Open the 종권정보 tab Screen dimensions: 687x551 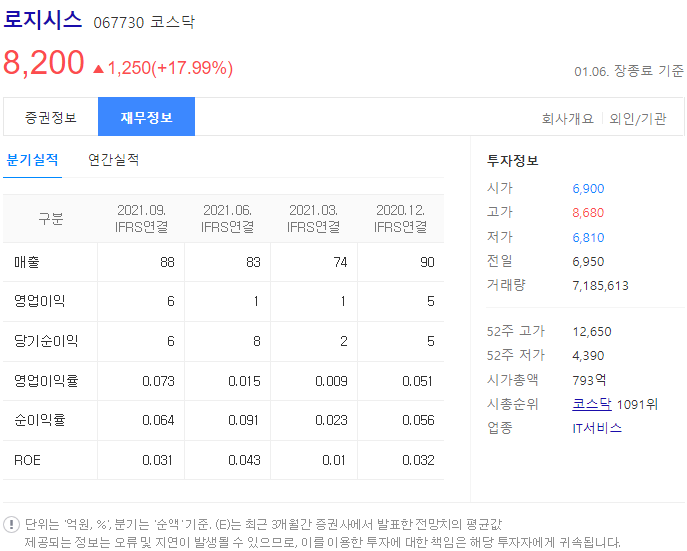coord(51,117)
